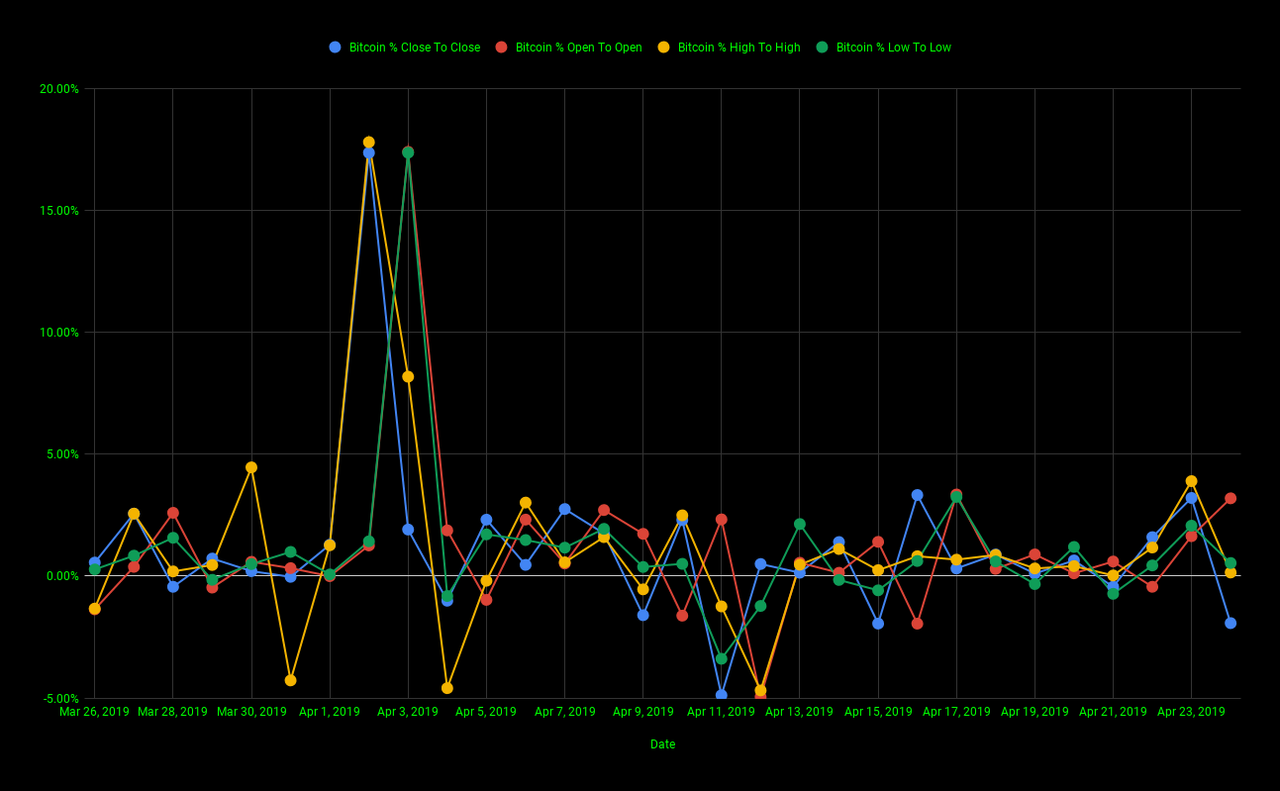Click the 'Mar 26, 2019' x-axis label
The image size is (1280, 791).
click(94, 712)
